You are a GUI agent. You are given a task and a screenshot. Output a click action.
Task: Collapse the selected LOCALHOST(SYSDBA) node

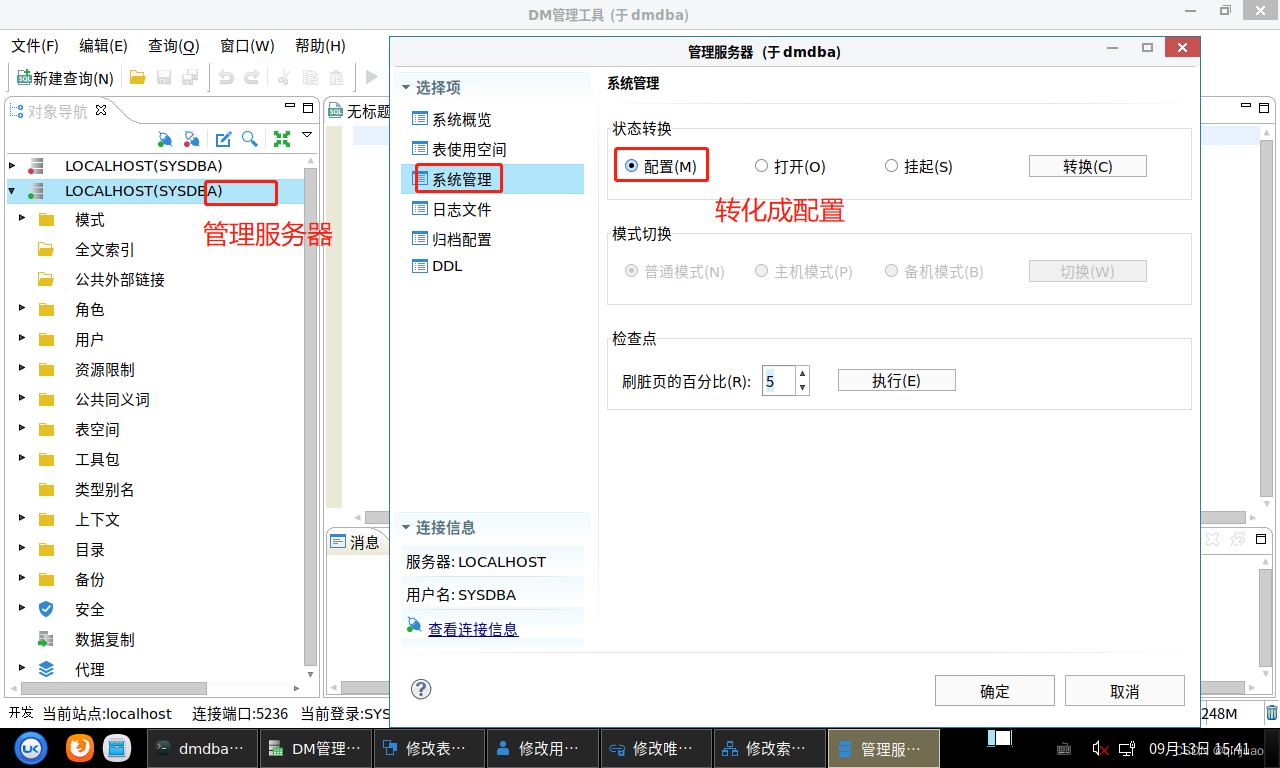coord(12,190)
